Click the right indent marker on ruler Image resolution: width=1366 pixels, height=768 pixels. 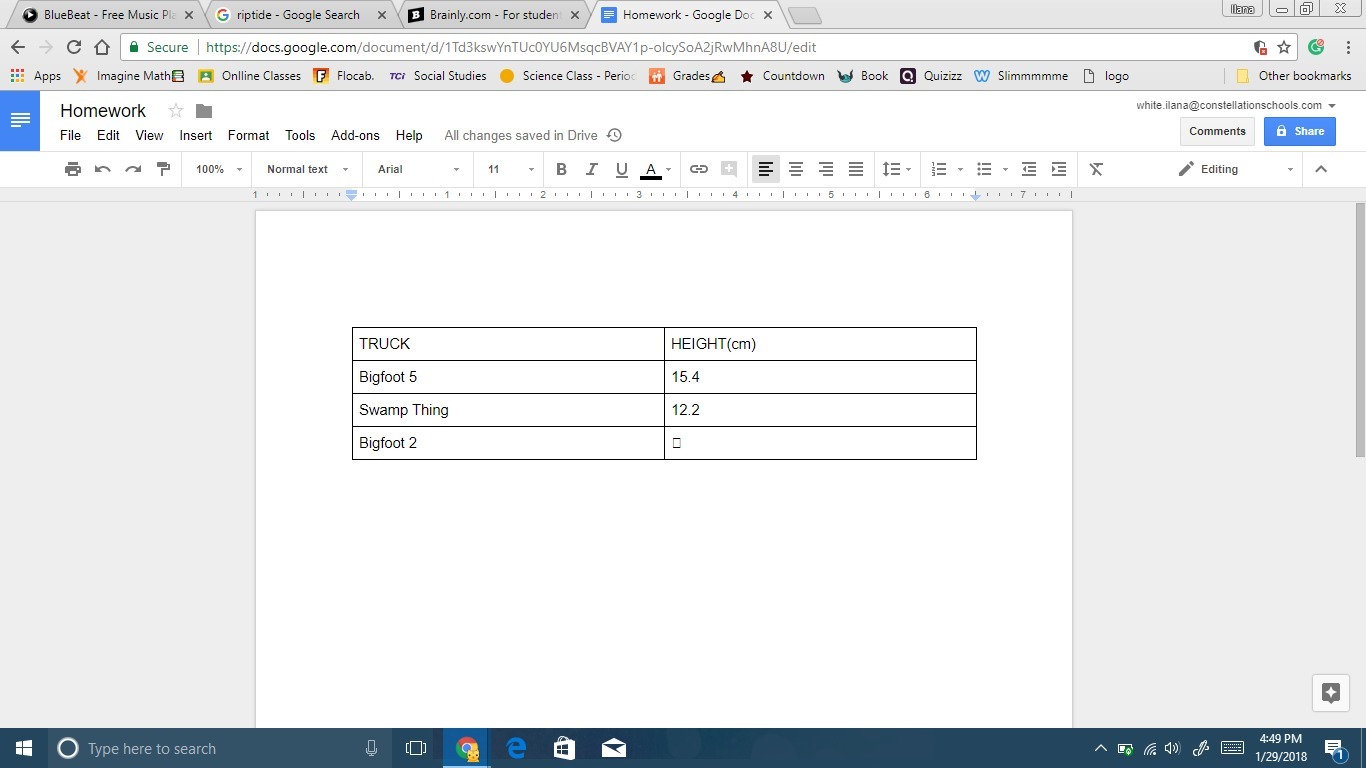(976, 195)
